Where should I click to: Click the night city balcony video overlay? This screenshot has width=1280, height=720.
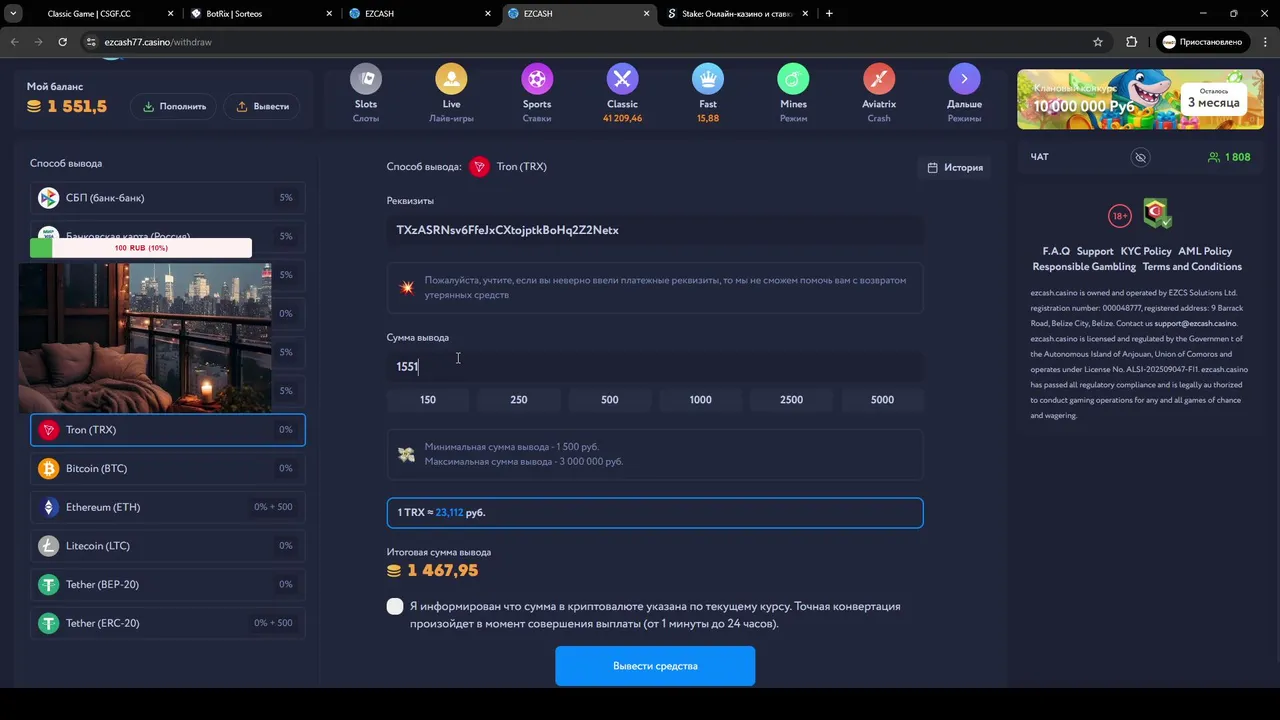pyautogui.click(x=145, y=338)
